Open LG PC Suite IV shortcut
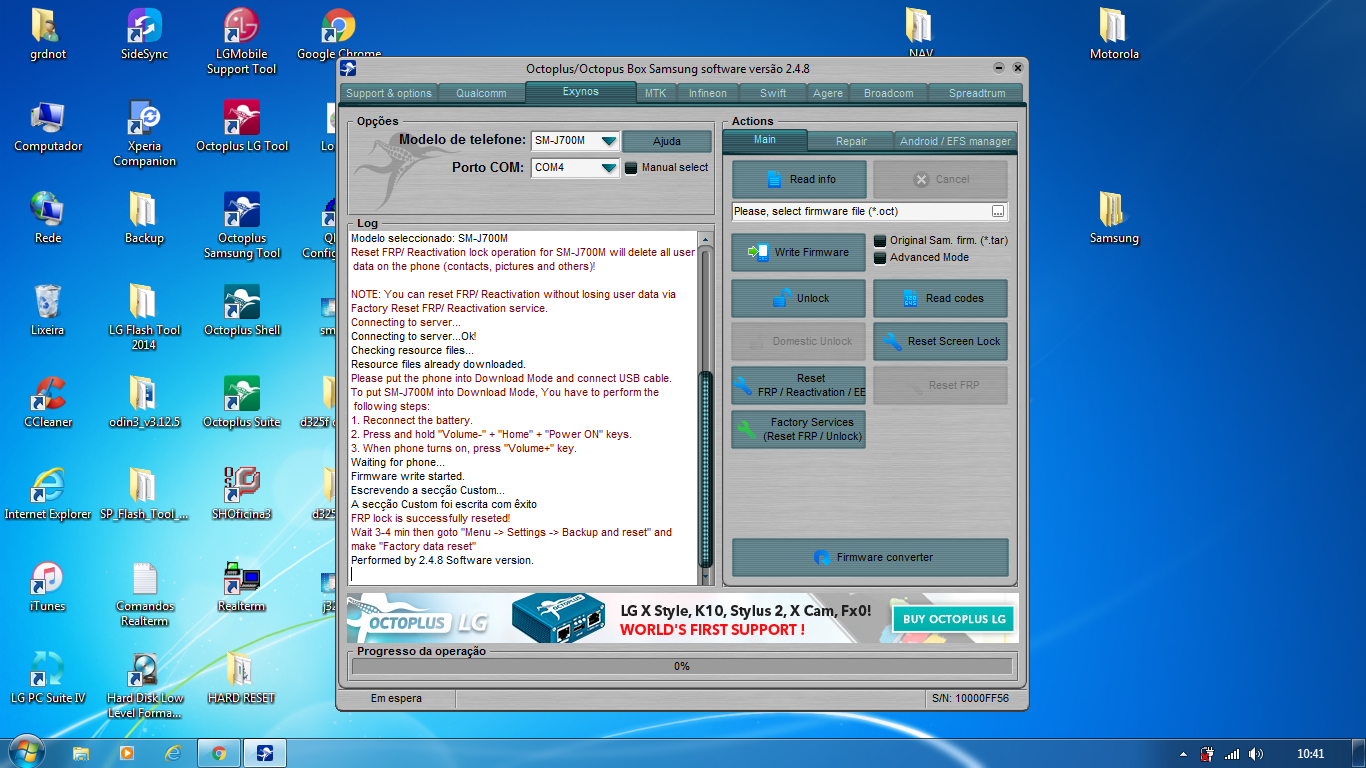 coord(48,678)
